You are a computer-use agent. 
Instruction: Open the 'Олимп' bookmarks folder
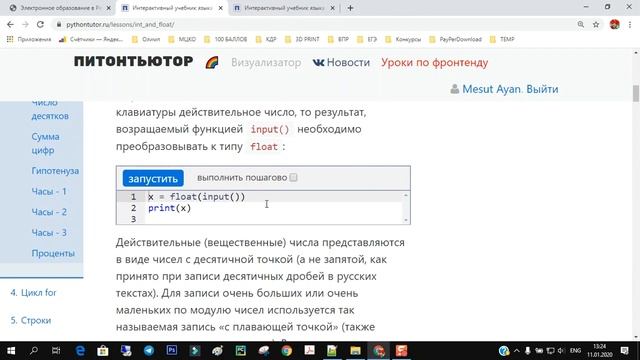pyautogui.click(x=146, y=39)
